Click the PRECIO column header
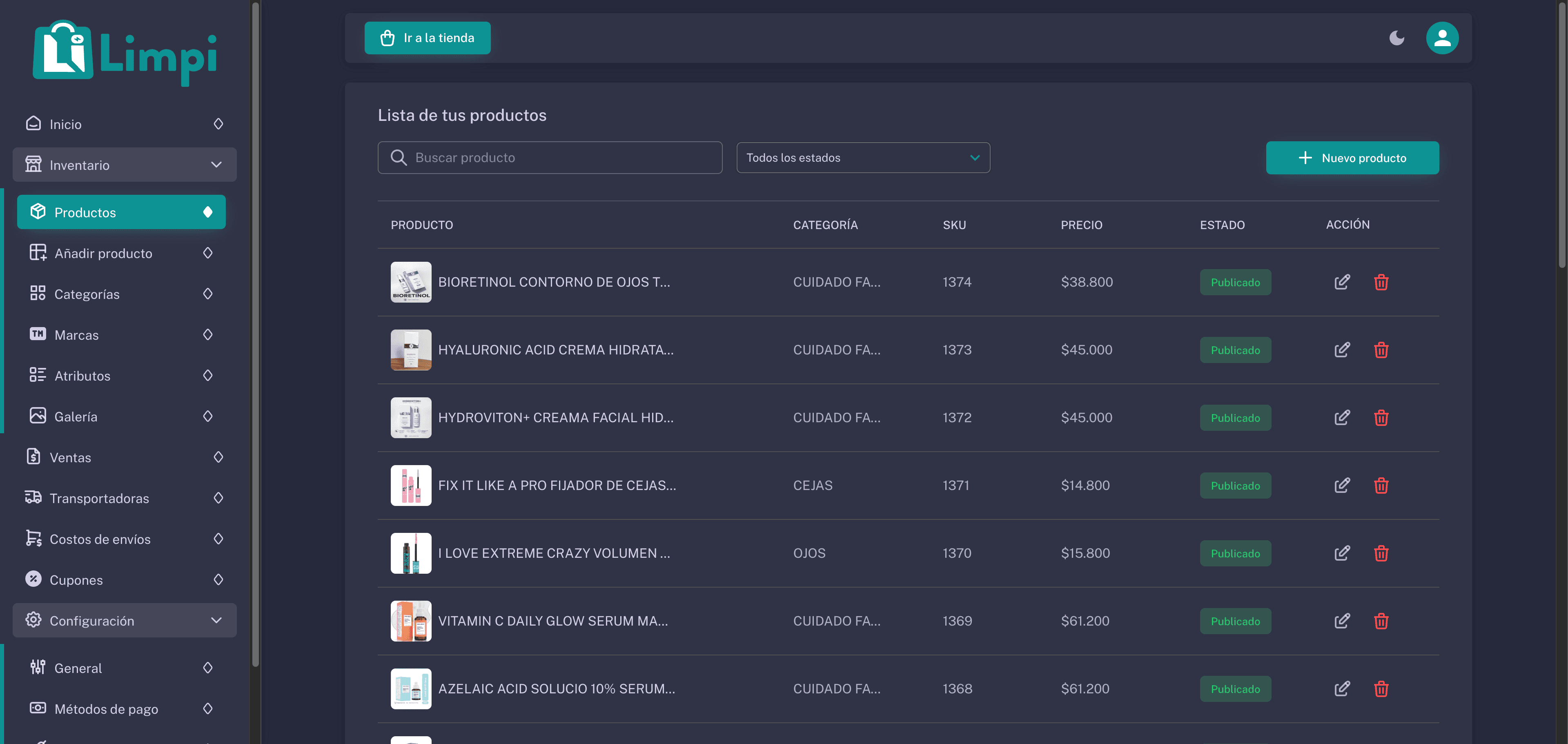Image resolution: width=1568 pixels, height=744 pixels. [x=1081, y=225]
